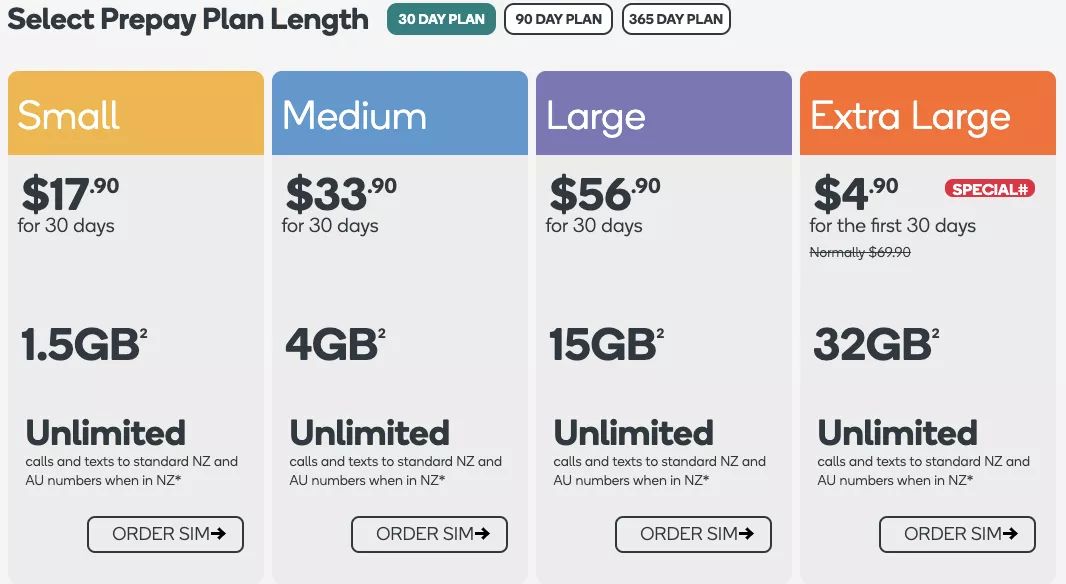1066x584 pixels.
Task: Click the orange Extra Large plan header
Action: [928, 114]
